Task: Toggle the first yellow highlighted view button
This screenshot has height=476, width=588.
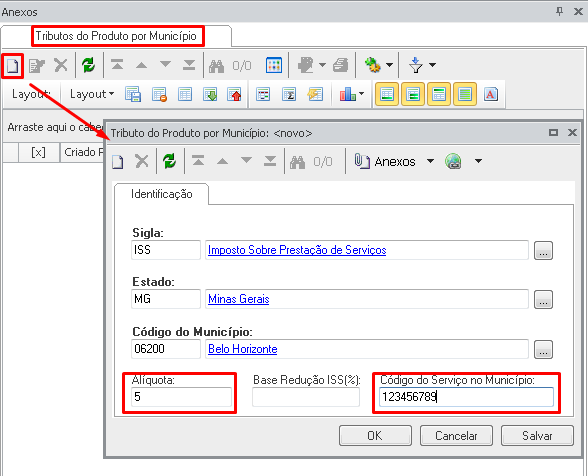Action: click(x=387, y=94)
